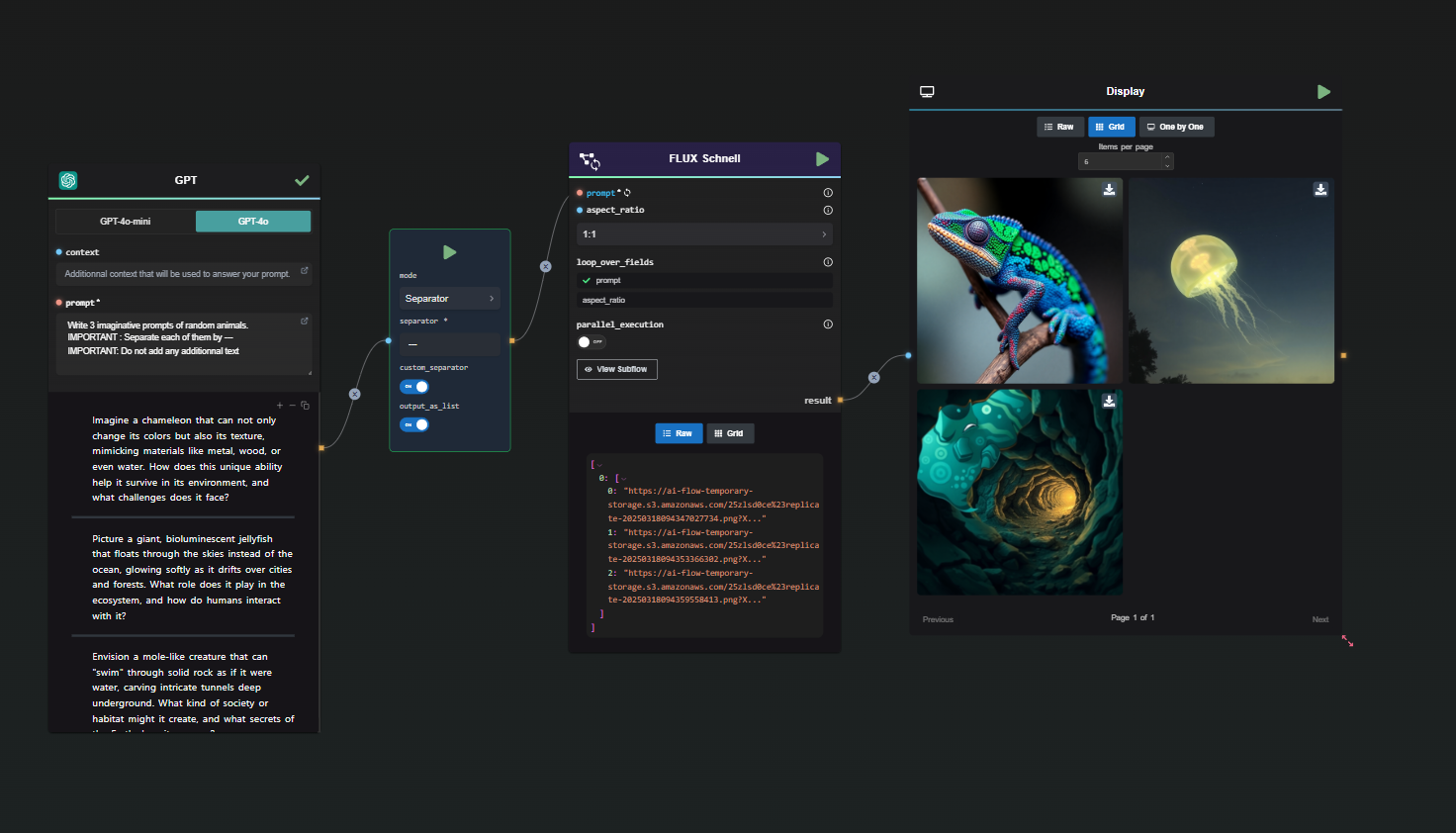Screen dimensions: 1456x833
Task: Toggle the custom_separator switch
Action: (414, 387)
